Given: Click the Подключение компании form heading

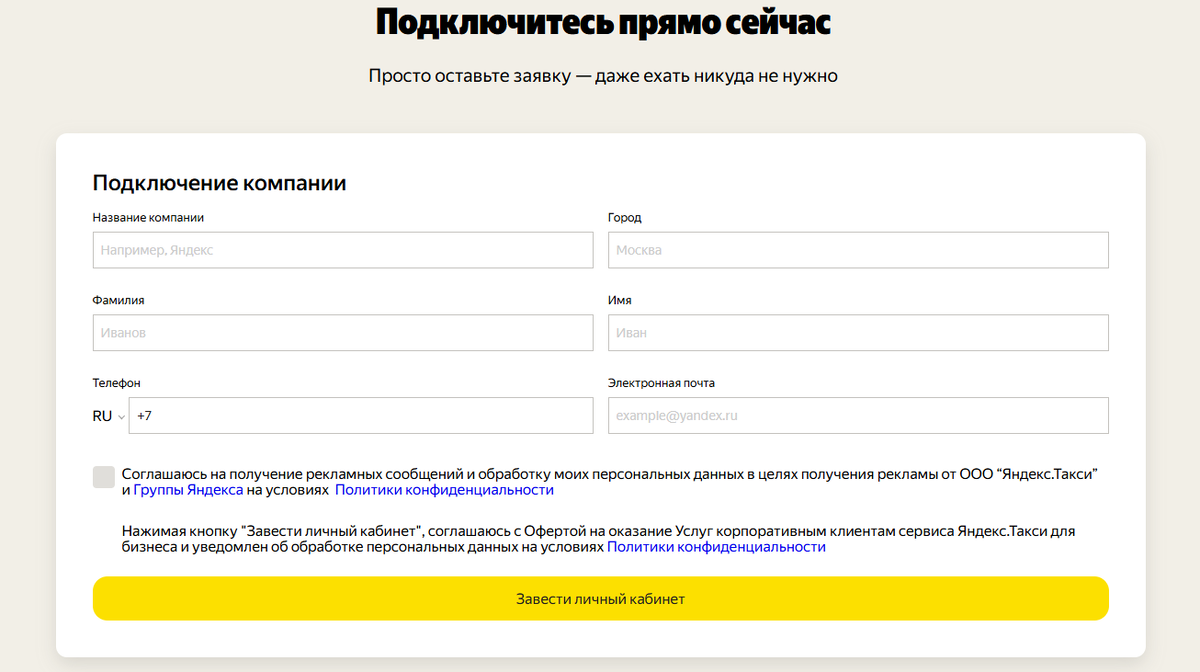Looking at the screenshot, I should tap(218, 183).
